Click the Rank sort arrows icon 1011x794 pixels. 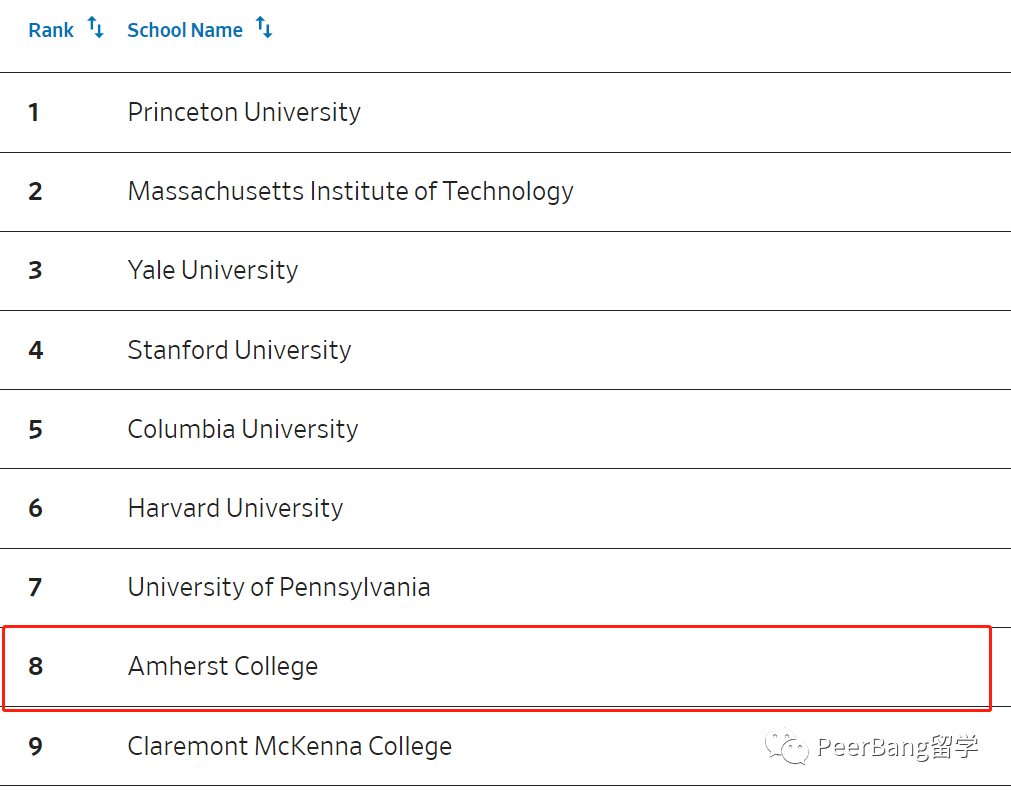tap(95, 28)
